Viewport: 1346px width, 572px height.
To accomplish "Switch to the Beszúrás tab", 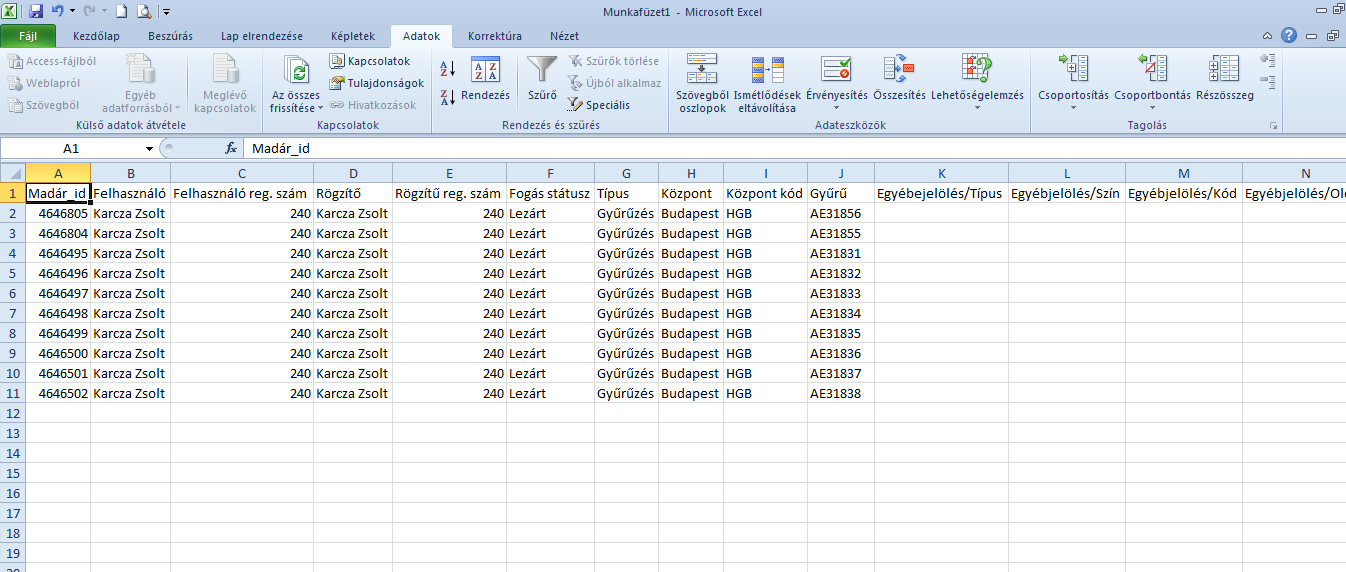I will click(170, 36).
